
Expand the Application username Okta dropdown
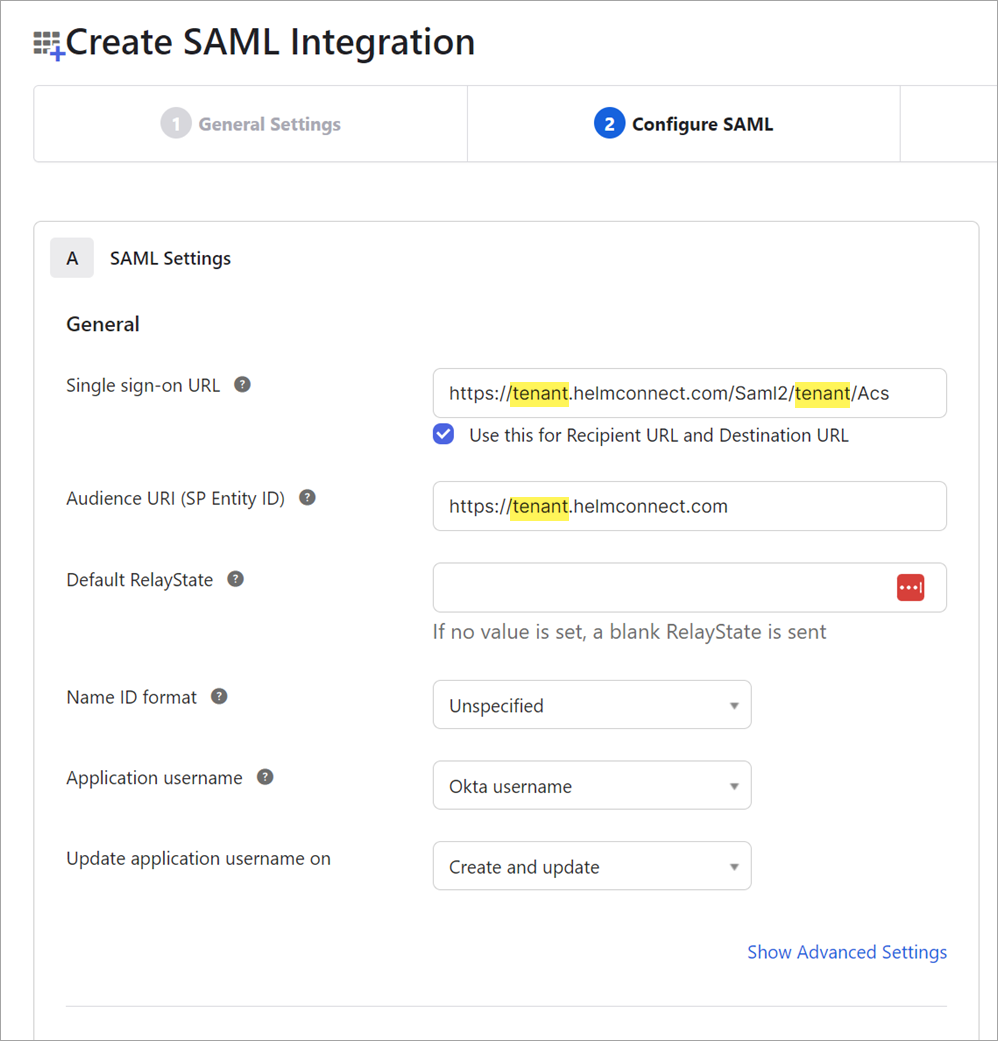tap(592, 785)
